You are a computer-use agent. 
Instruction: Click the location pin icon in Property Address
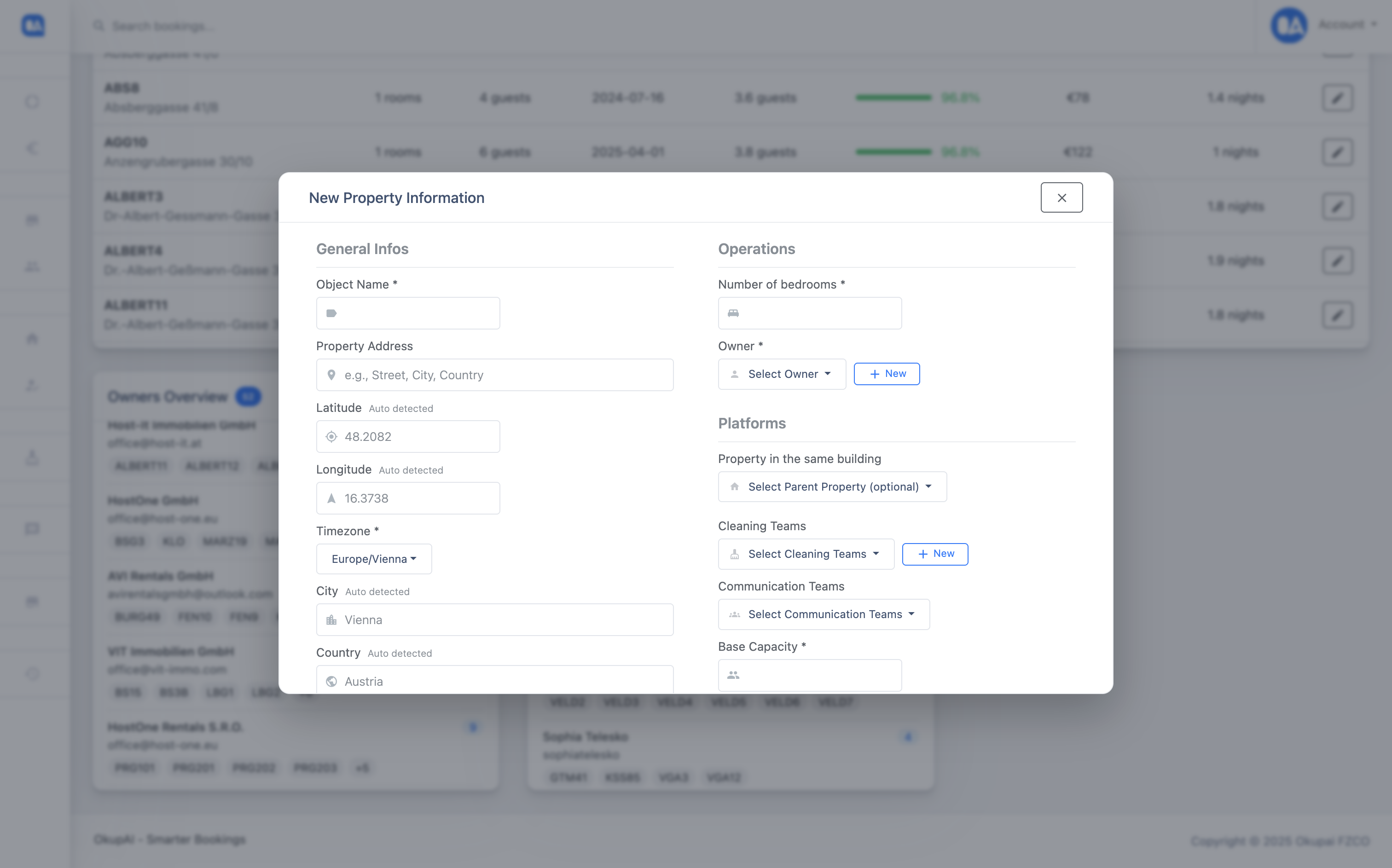pyautogui.click(x=331, y=375)
